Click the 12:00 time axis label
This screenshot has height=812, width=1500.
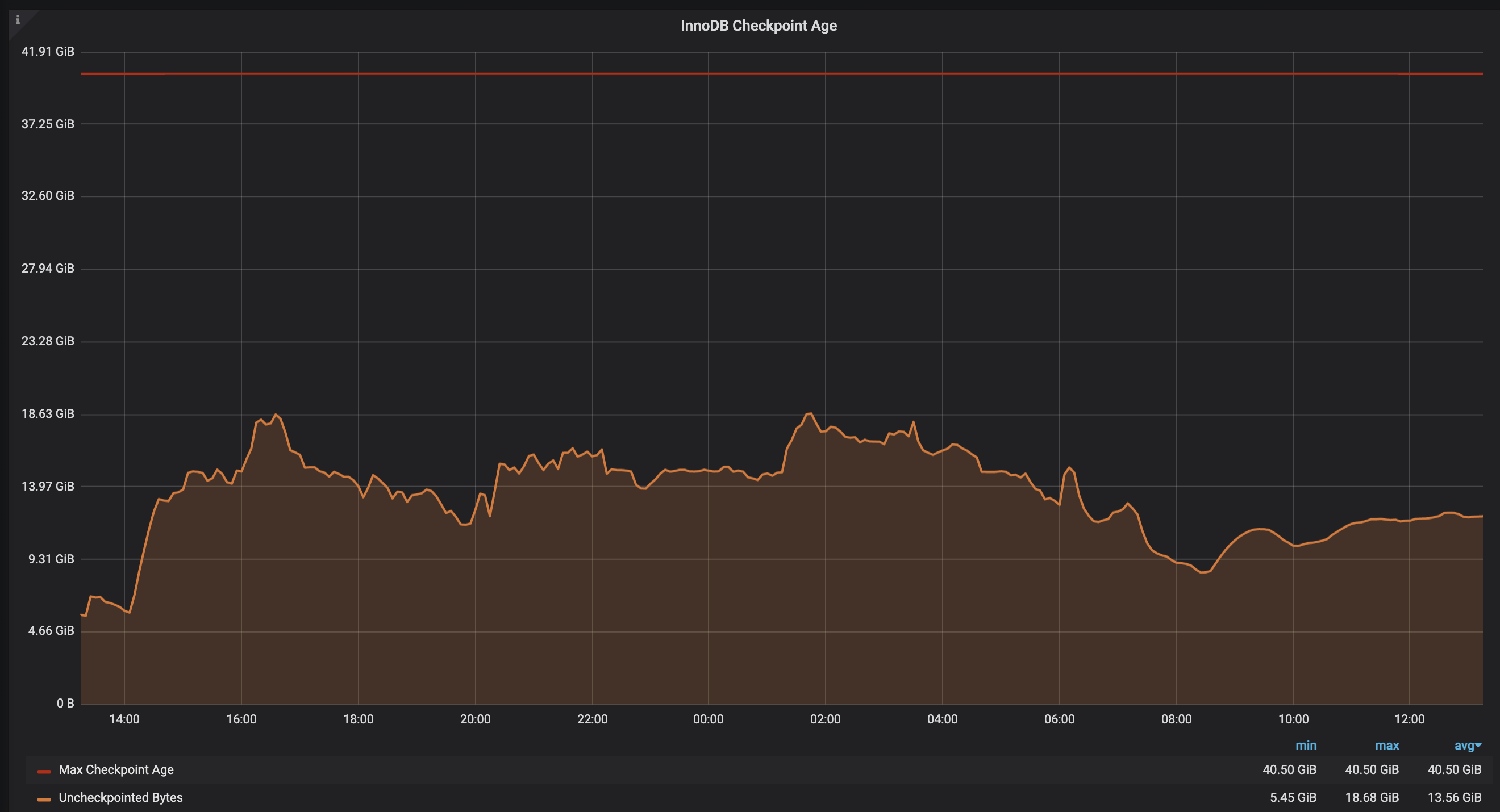tap(1409, 719)
